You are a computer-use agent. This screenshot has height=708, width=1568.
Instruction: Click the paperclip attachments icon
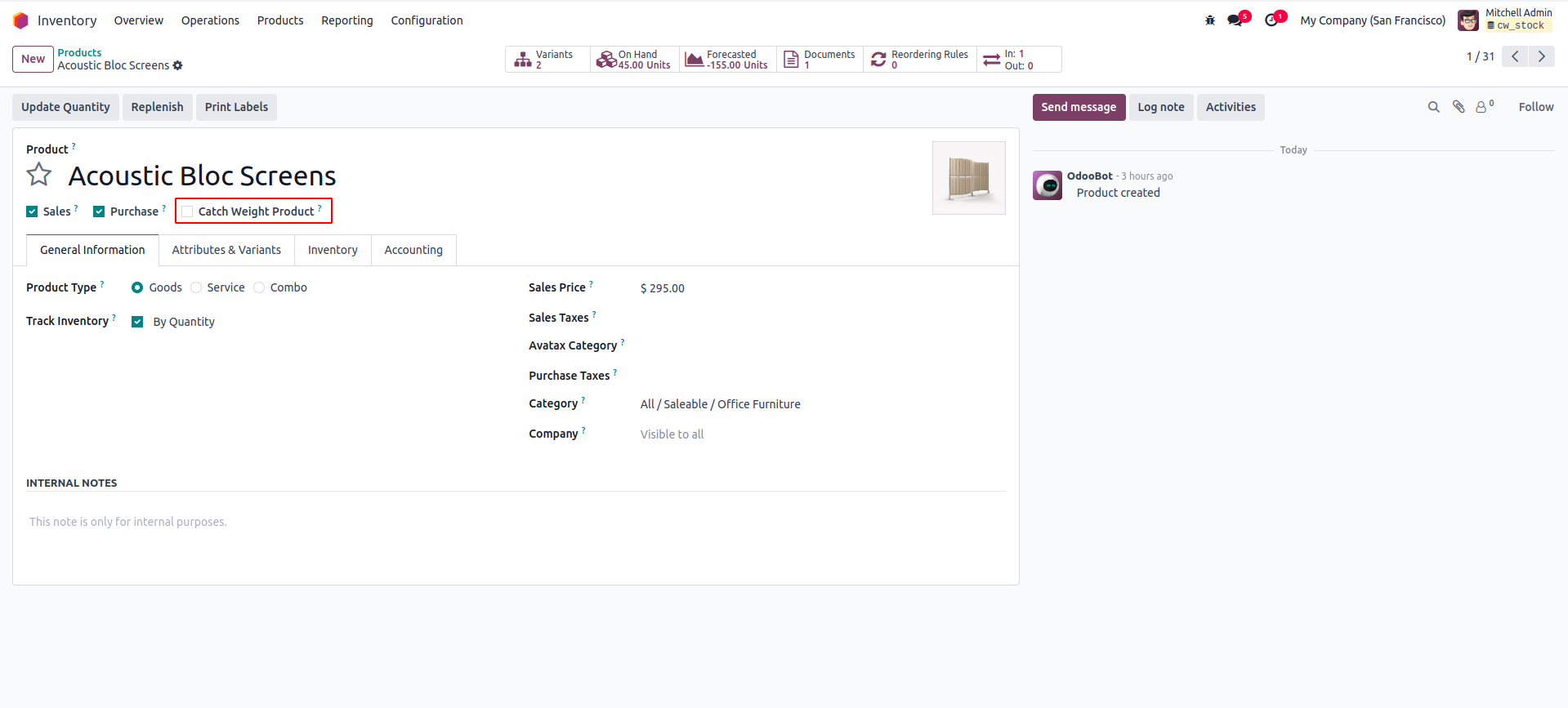pos(1459,107)
